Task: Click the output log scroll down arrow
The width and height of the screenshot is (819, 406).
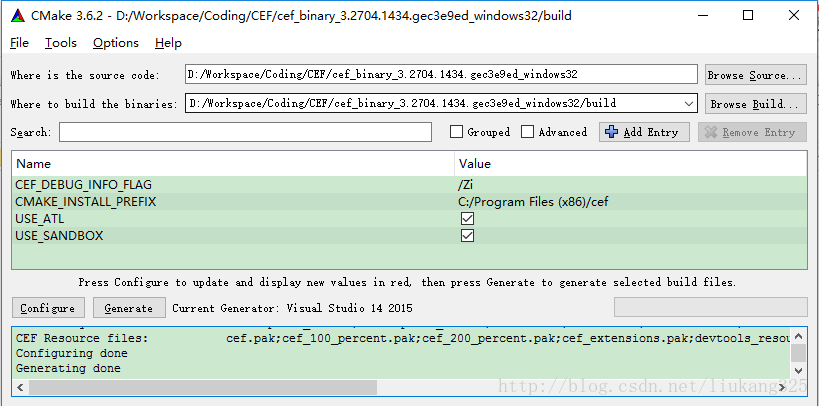Action: point(798,370)
